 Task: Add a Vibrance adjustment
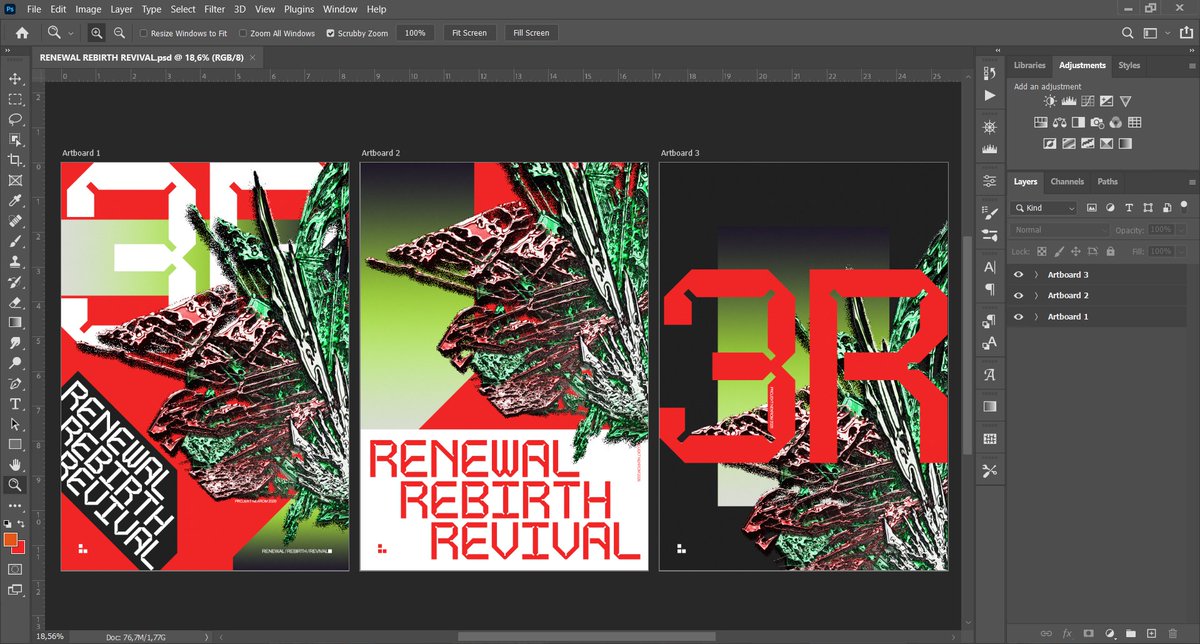(x=1125, y=101)
